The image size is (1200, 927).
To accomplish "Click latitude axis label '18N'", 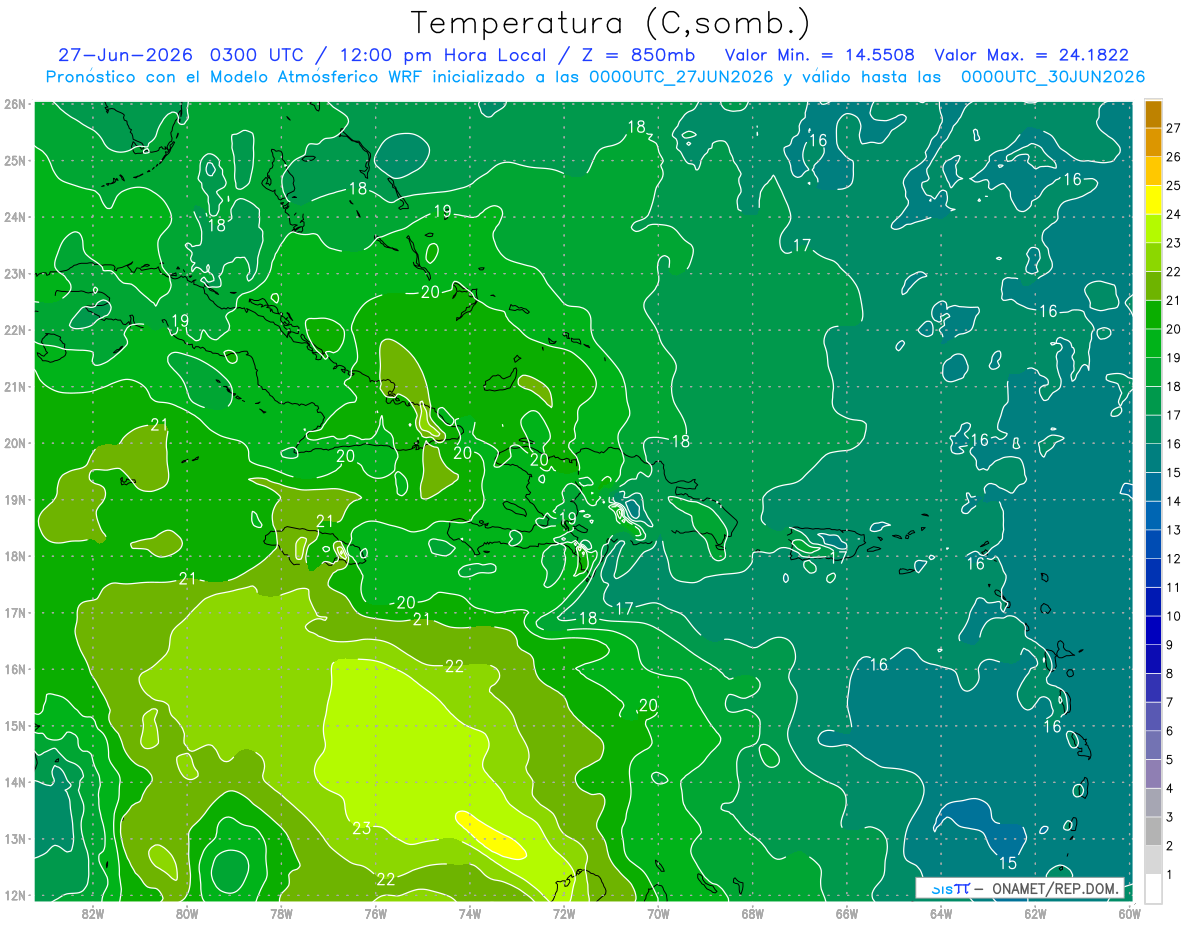I will [14, 556].
